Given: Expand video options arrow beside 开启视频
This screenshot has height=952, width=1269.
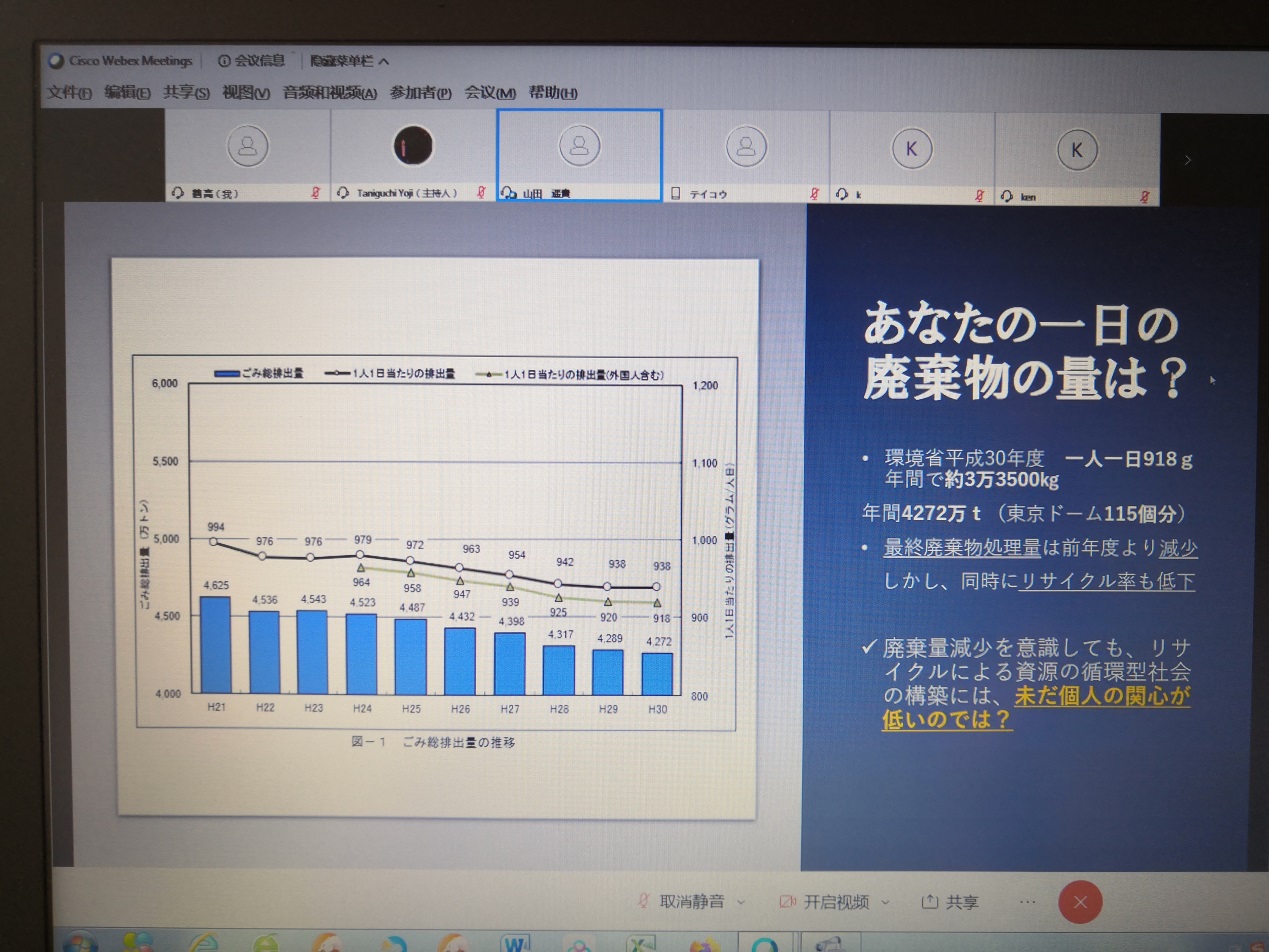Looking at the screenshot, I should pyautogui.click(x=885, y=902).
